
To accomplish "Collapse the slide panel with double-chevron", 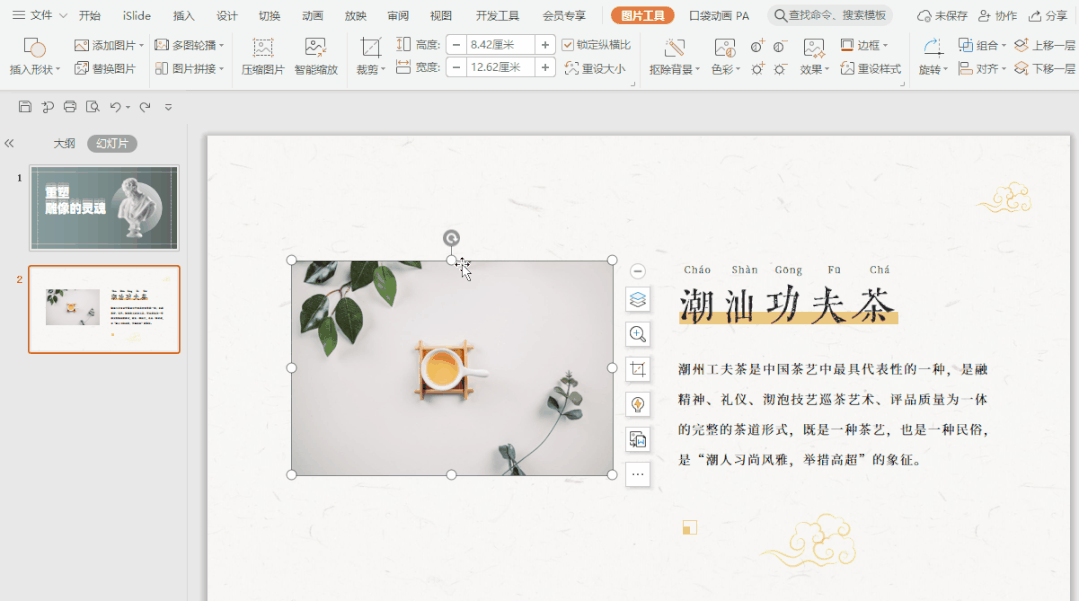I will click(10, 143).
